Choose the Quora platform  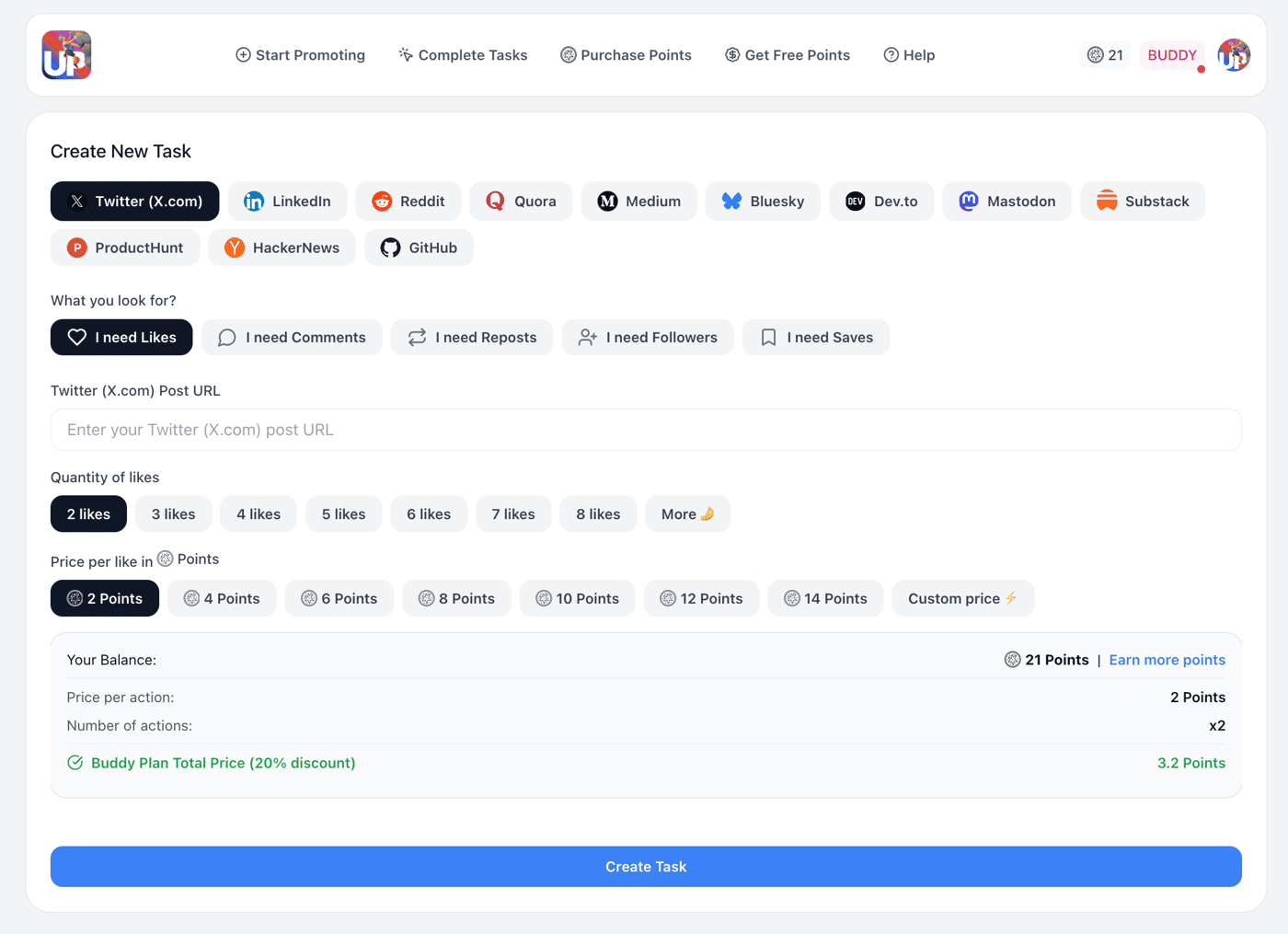point(521,202)
